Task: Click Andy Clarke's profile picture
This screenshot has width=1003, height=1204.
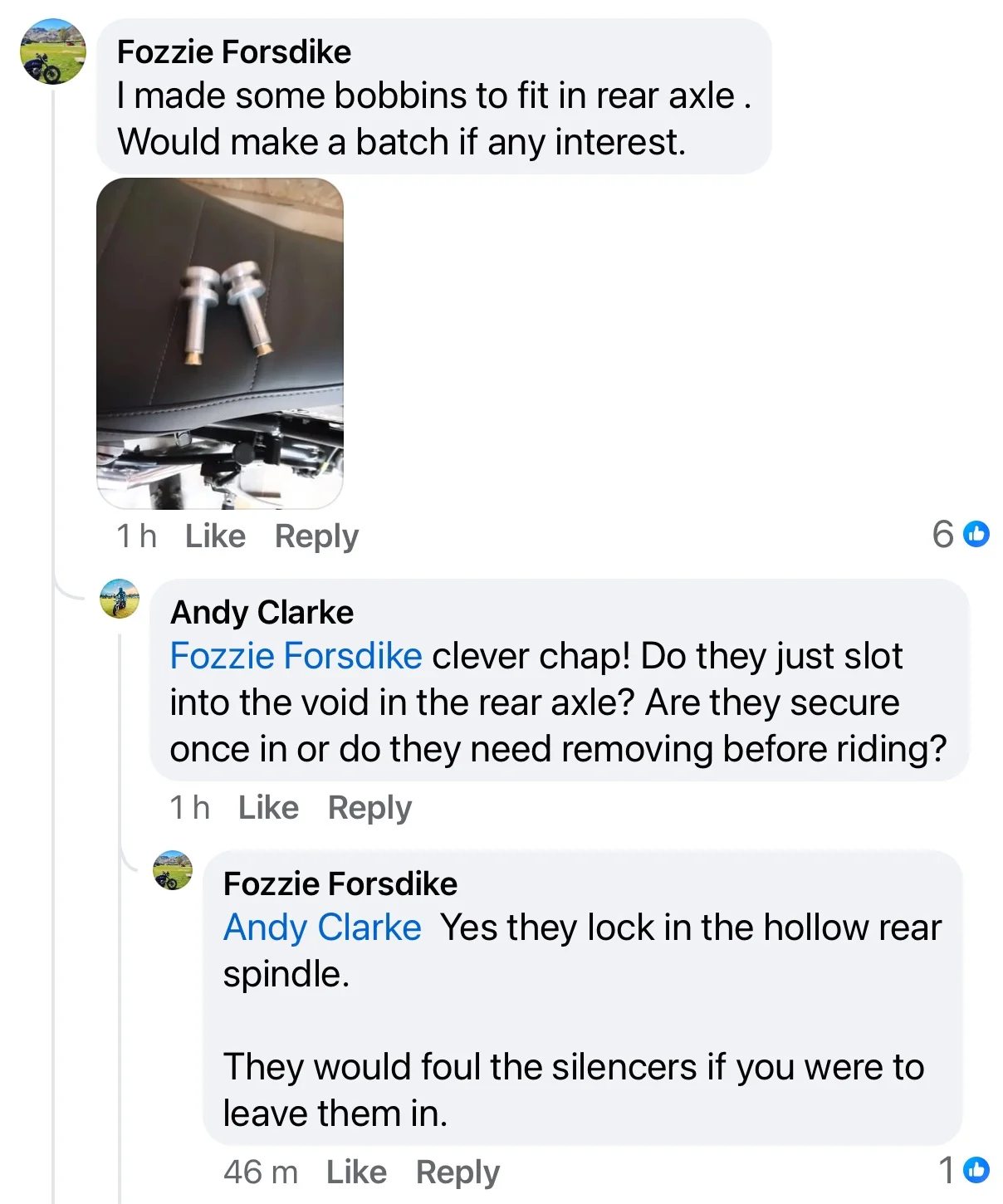Action: [120, 599]
